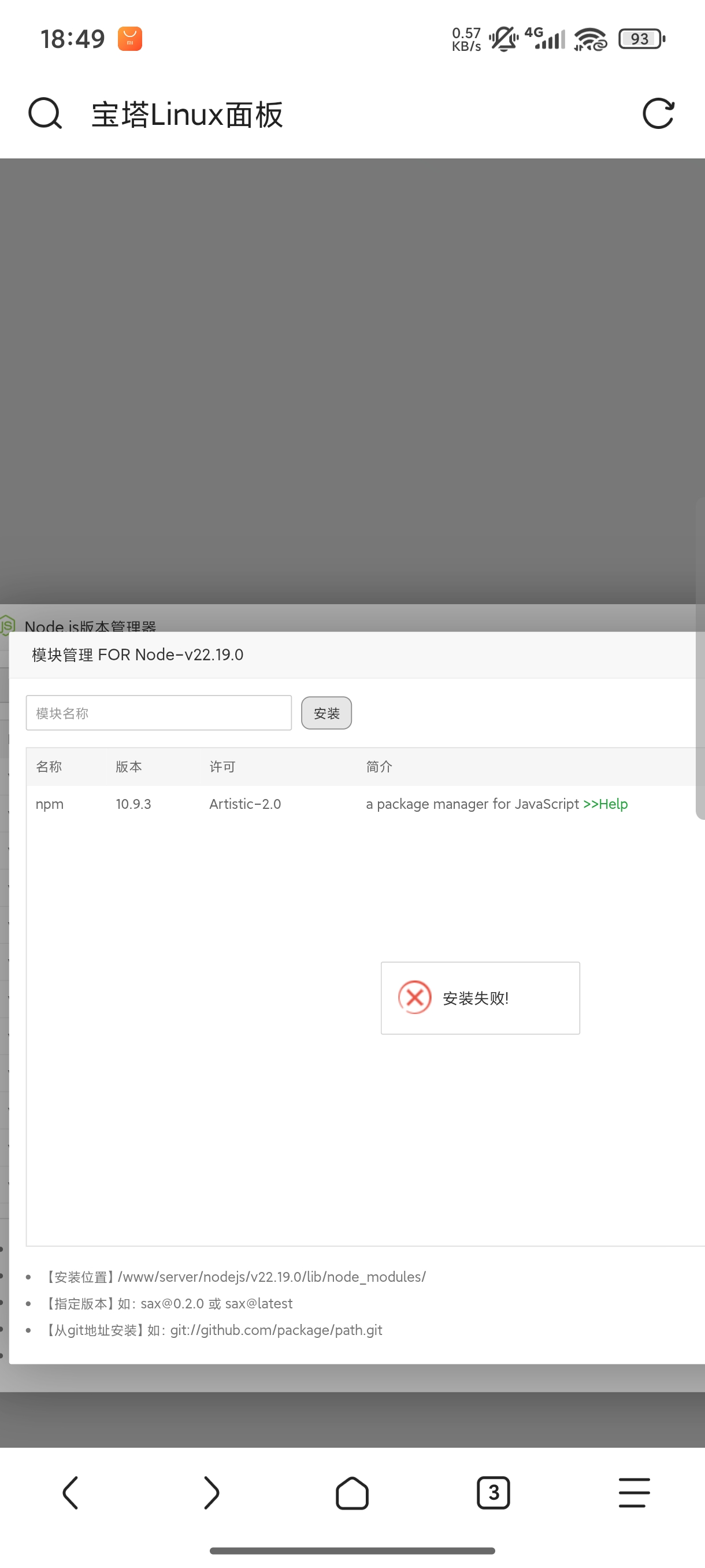Click the 安装失败! error message popup
Viewport: 705px width, 1568px height.
click(481, 999)
